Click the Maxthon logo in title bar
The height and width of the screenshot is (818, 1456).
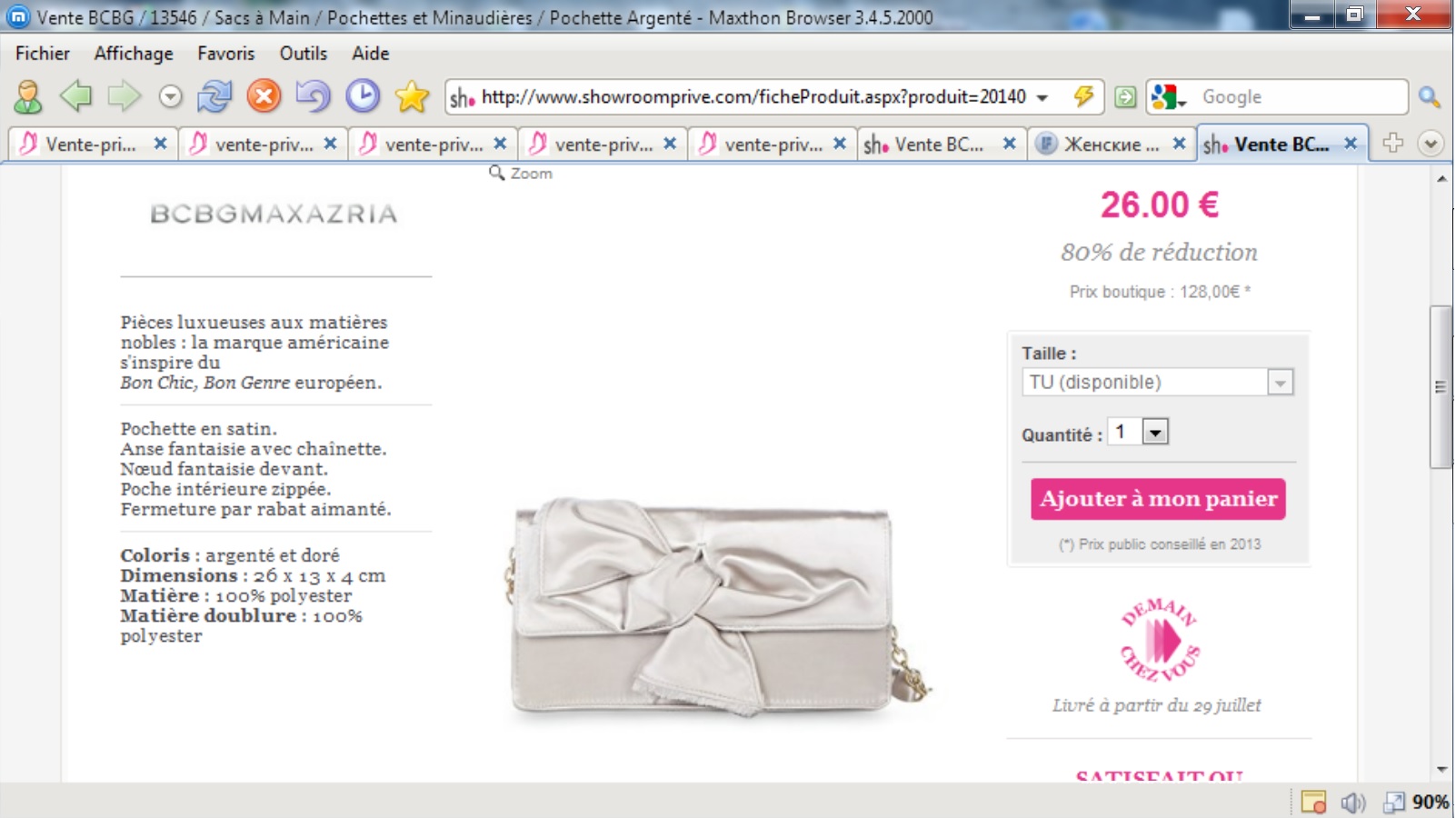(18, 15)
